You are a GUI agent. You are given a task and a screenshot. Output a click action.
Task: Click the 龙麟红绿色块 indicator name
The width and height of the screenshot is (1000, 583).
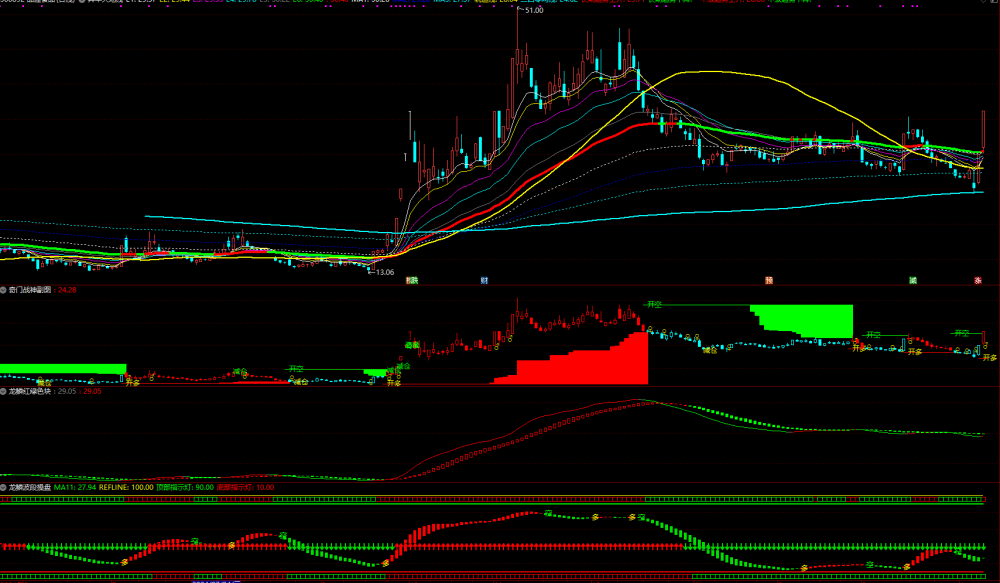point(29,391)
